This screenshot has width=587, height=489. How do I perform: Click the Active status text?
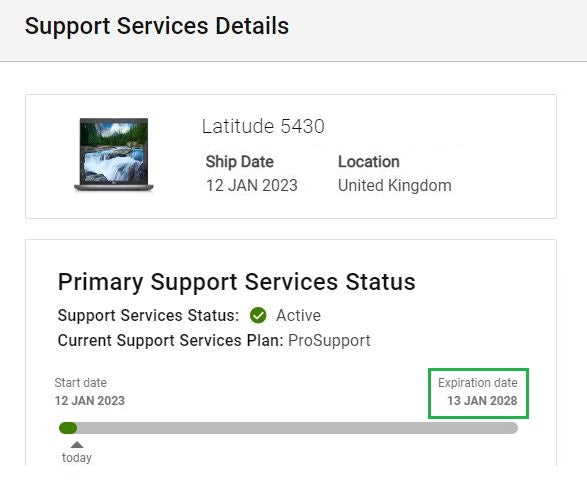point(298,315)
